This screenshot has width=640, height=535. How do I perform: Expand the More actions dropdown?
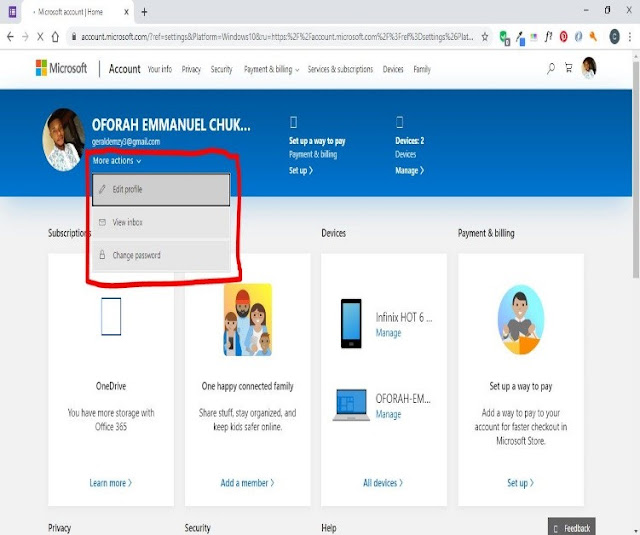pos(117,161)
